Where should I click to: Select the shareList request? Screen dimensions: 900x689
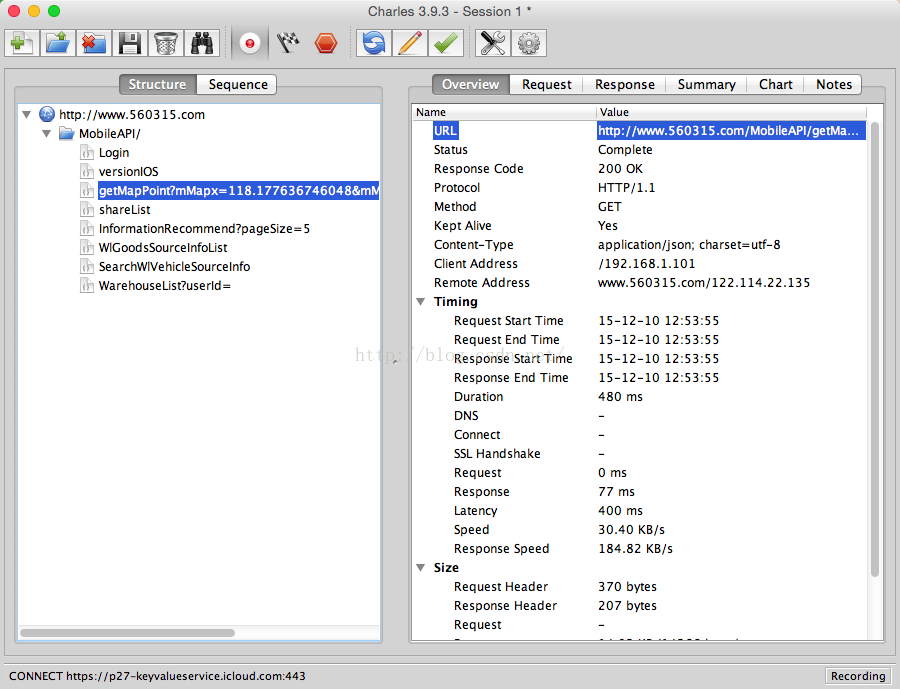125,210
